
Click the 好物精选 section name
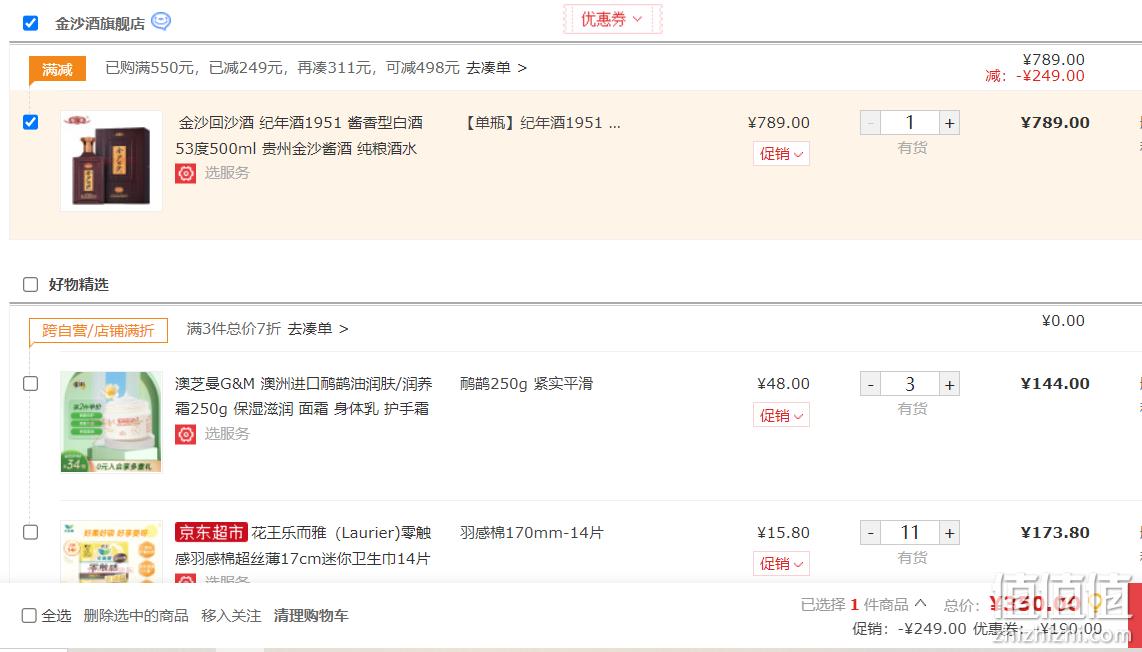tap(79, 284)
